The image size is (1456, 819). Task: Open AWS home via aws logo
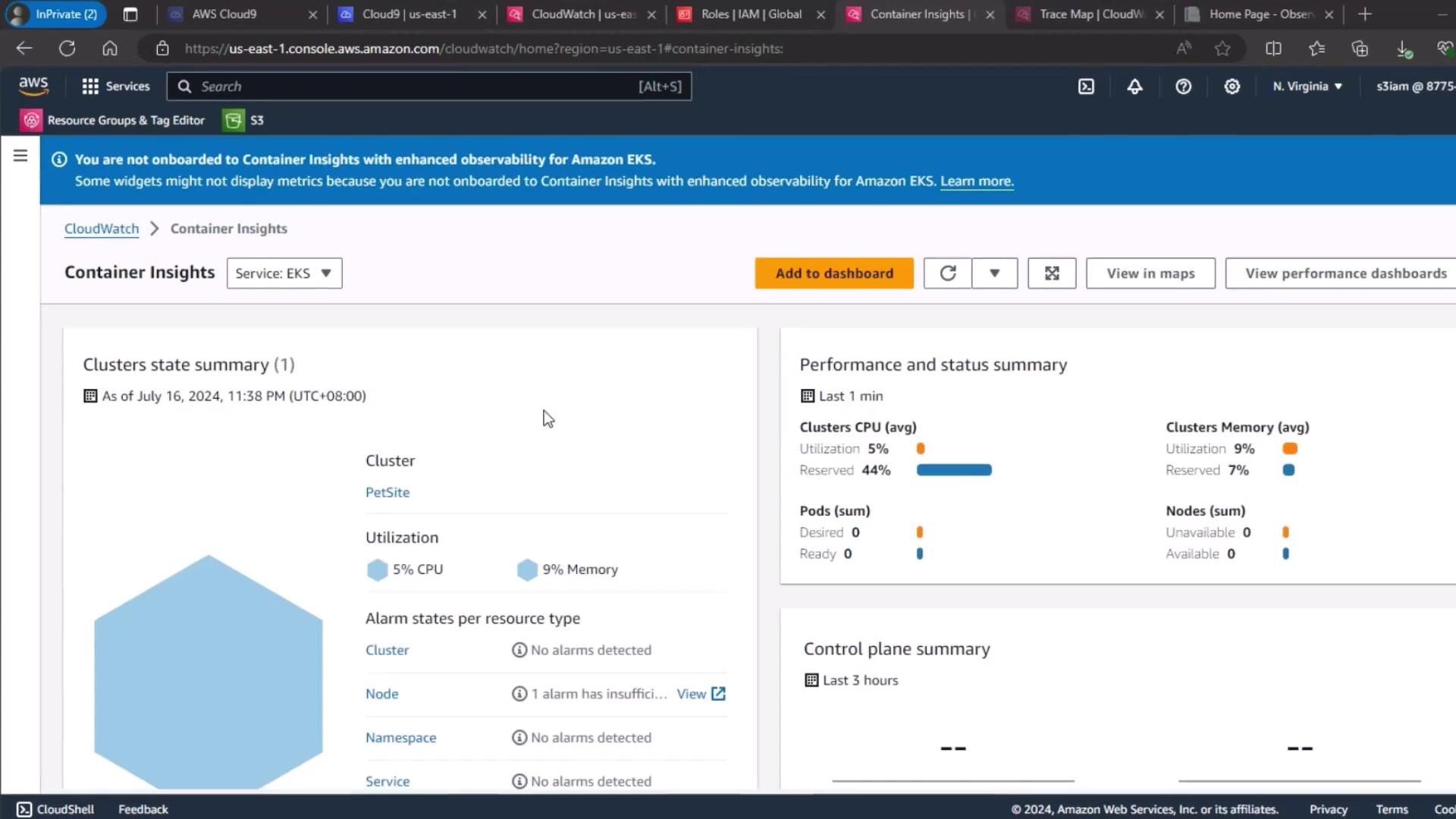coord(33,86)
